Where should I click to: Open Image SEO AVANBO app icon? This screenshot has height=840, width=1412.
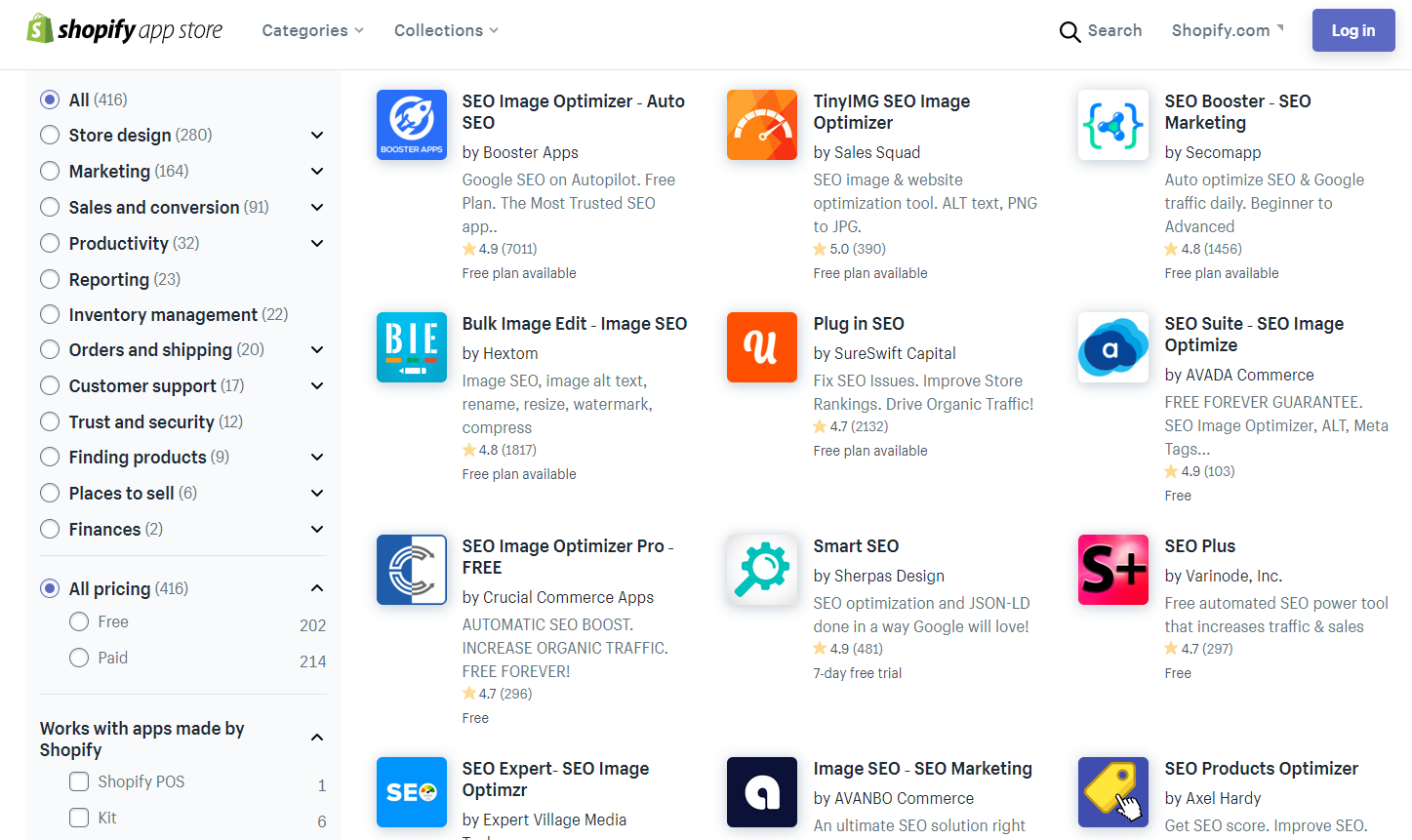(762, 792)
